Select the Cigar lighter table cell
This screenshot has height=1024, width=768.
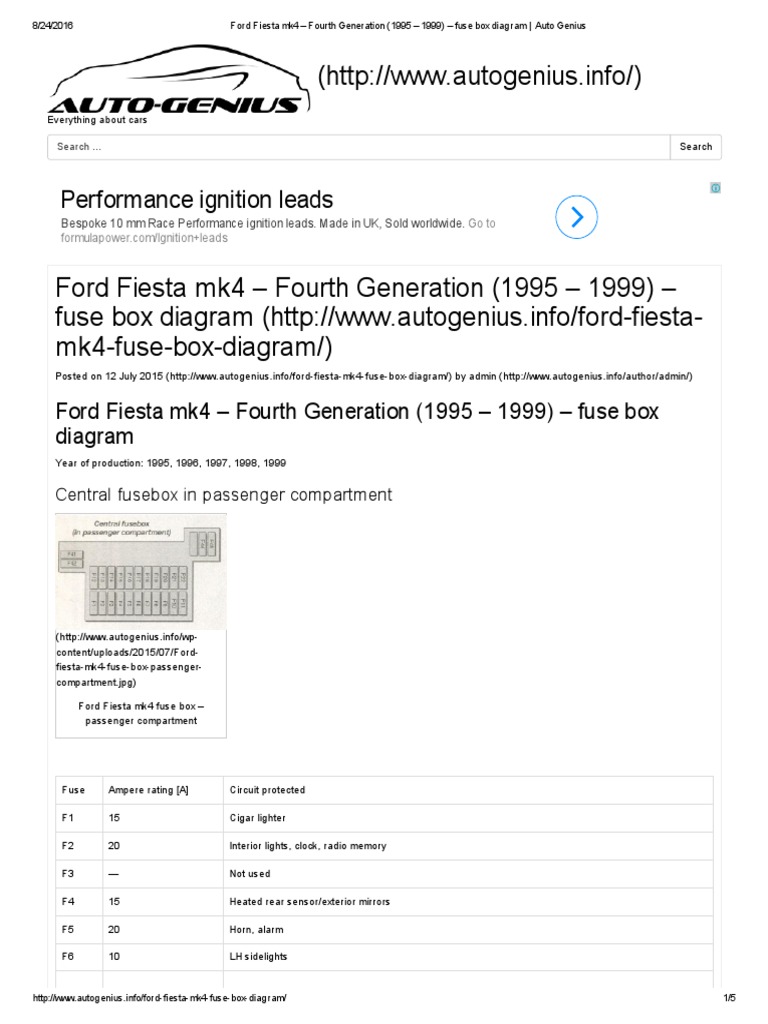(258, 818)
